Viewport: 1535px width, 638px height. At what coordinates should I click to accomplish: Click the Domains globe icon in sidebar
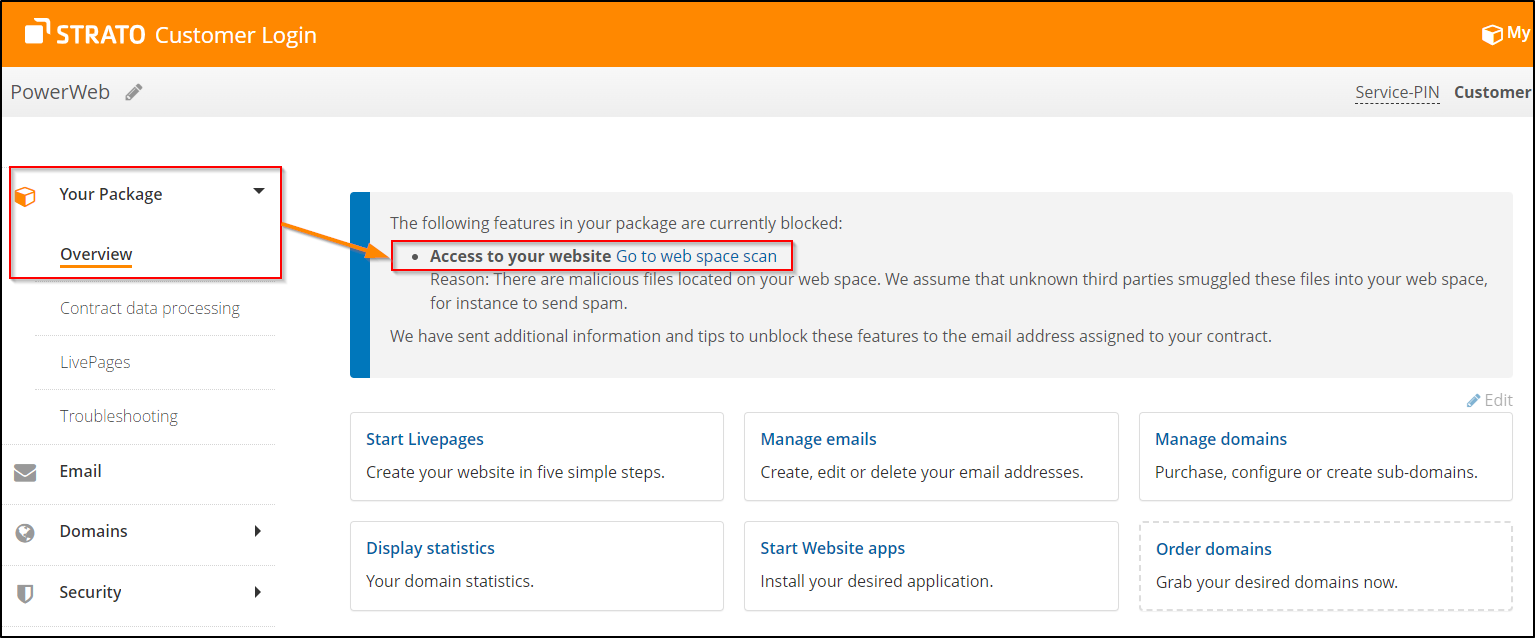tap(26, 533)
